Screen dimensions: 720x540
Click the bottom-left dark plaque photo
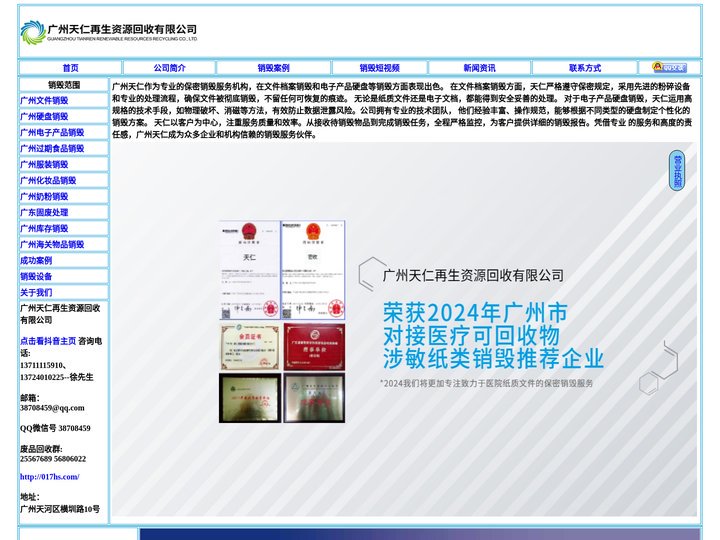click(250, 398)
